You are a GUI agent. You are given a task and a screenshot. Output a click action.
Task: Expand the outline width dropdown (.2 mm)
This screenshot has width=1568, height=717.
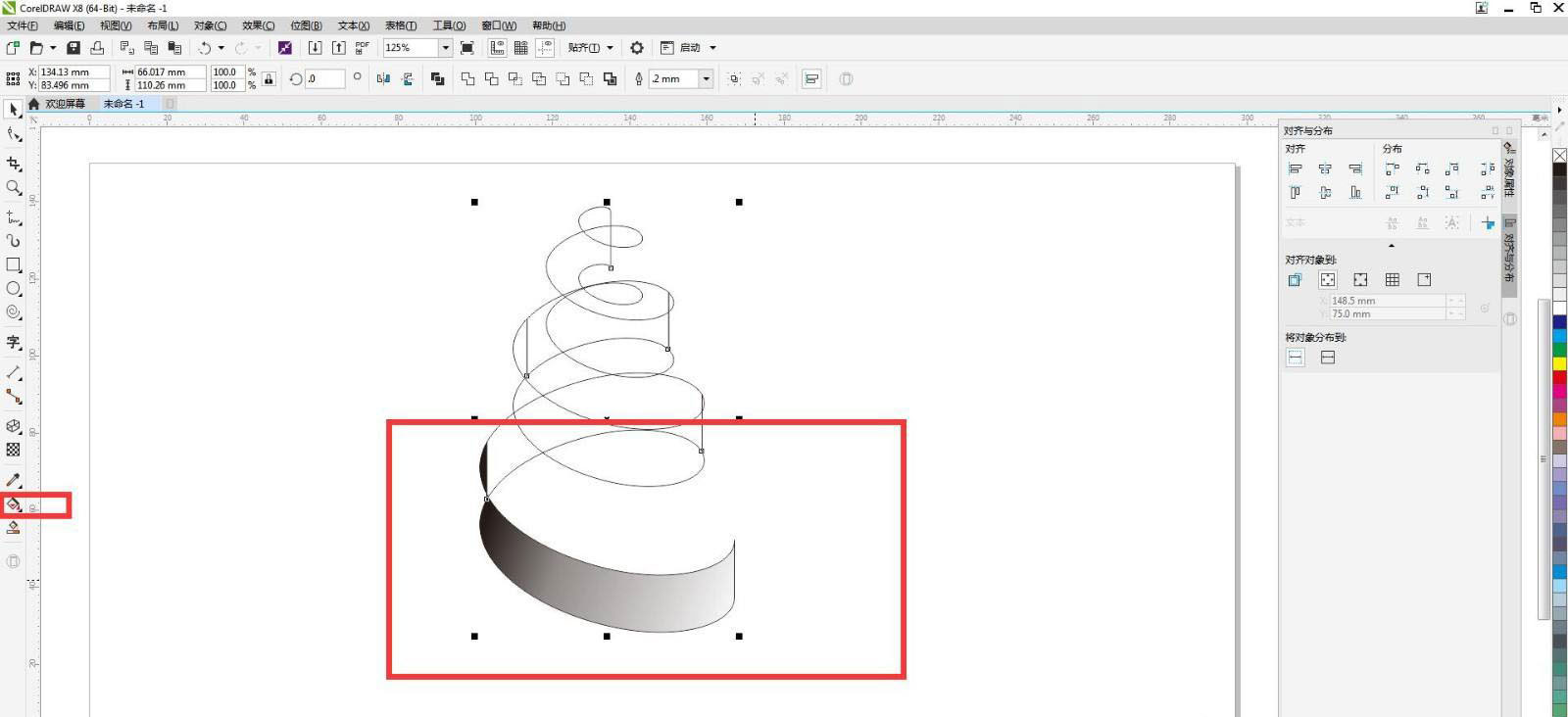tap(706, 79)
